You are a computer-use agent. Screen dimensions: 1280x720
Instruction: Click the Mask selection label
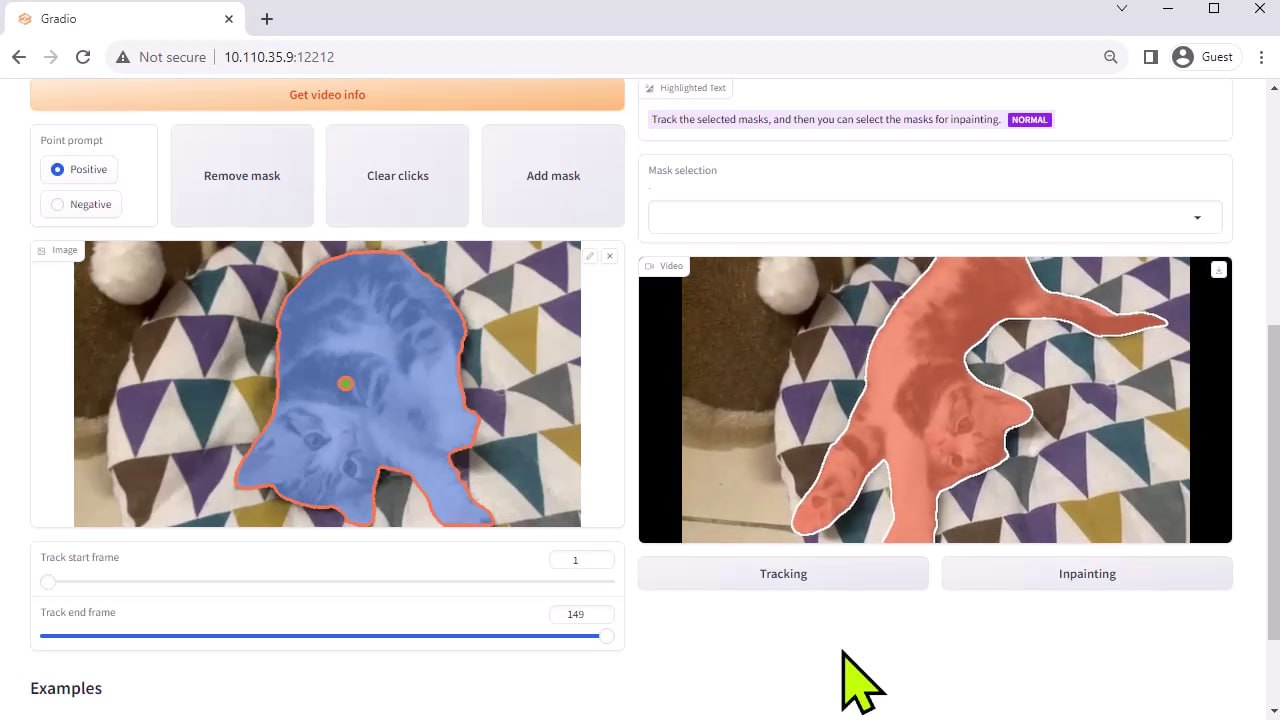point(683,171)
